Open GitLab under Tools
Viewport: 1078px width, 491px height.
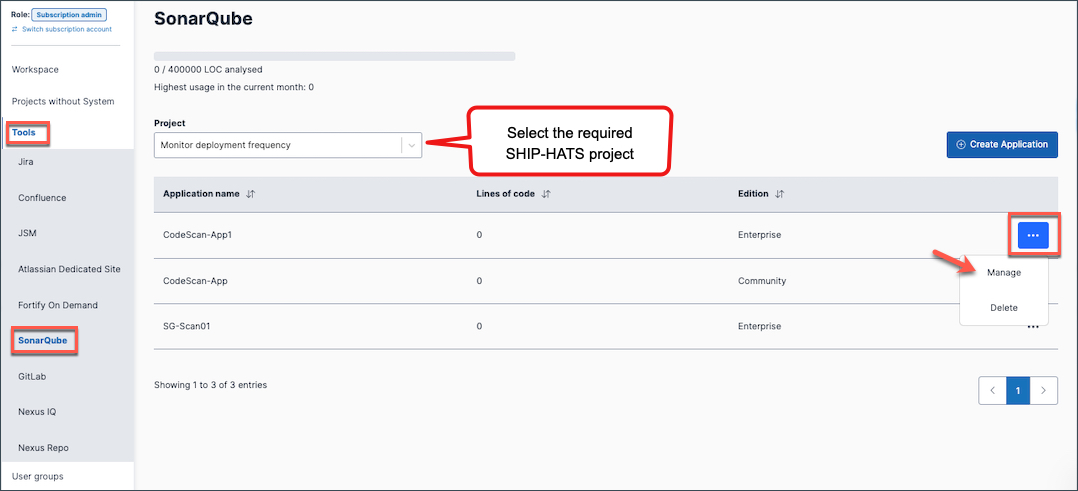pos(32,376)
